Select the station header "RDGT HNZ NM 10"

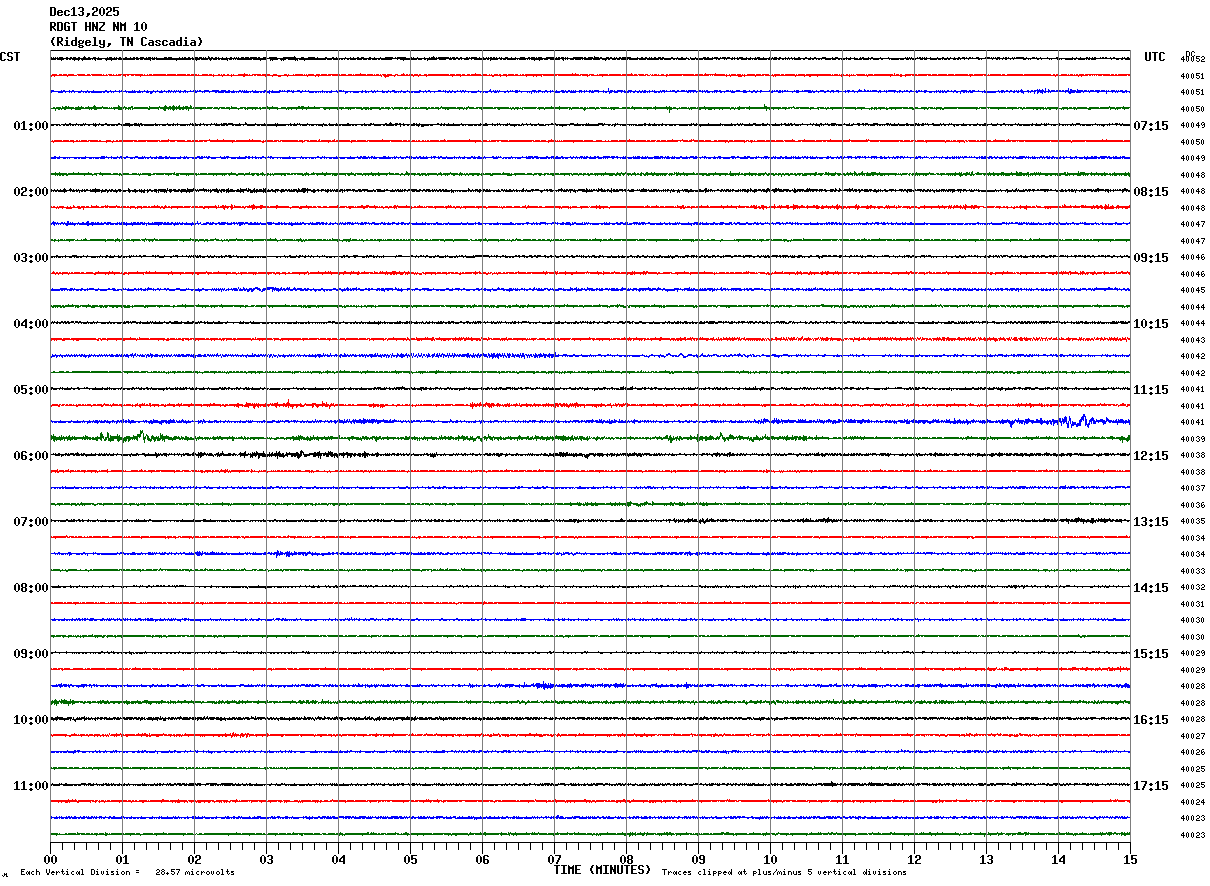tap(98, 27)
